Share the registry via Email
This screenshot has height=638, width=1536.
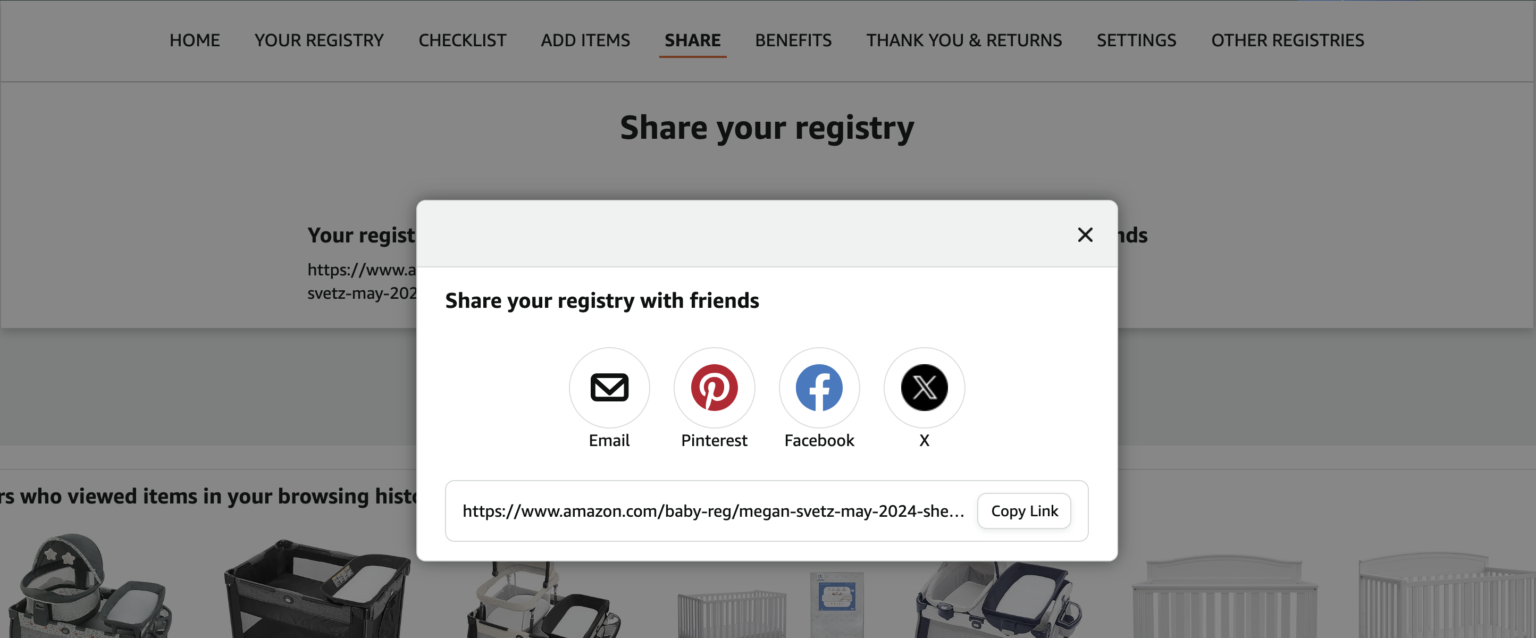[x=609, y=388]
